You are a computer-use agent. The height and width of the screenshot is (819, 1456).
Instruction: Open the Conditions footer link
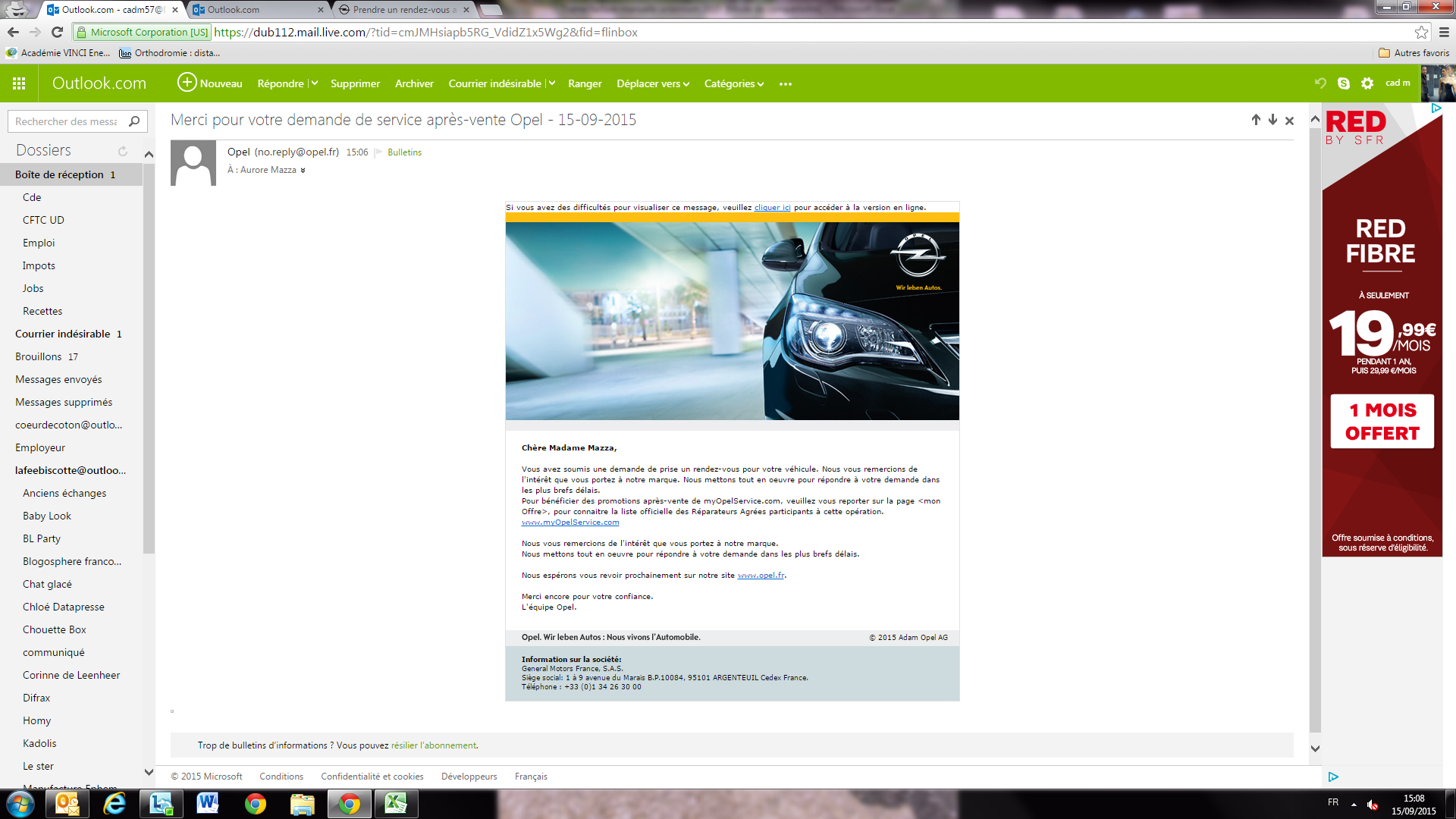tap(281, 777)
